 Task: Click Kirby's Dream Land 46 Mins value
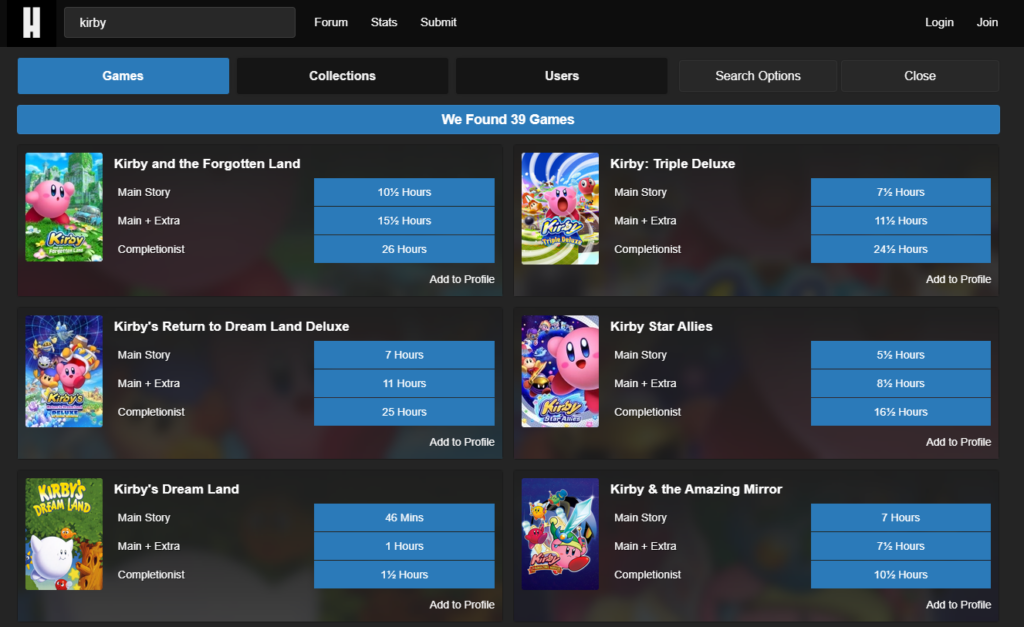click(404, 517)
